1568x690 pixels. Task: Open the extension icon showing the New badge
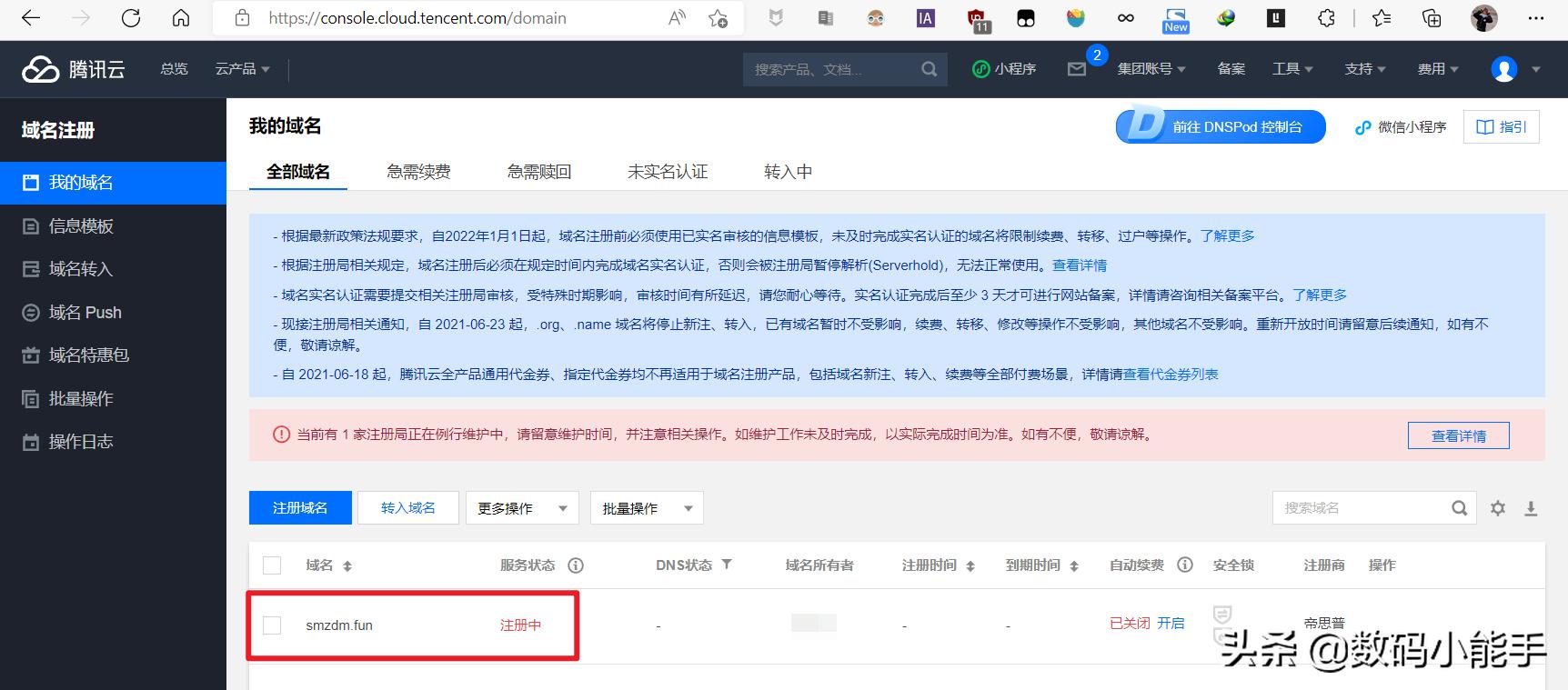click(1175, 19)
